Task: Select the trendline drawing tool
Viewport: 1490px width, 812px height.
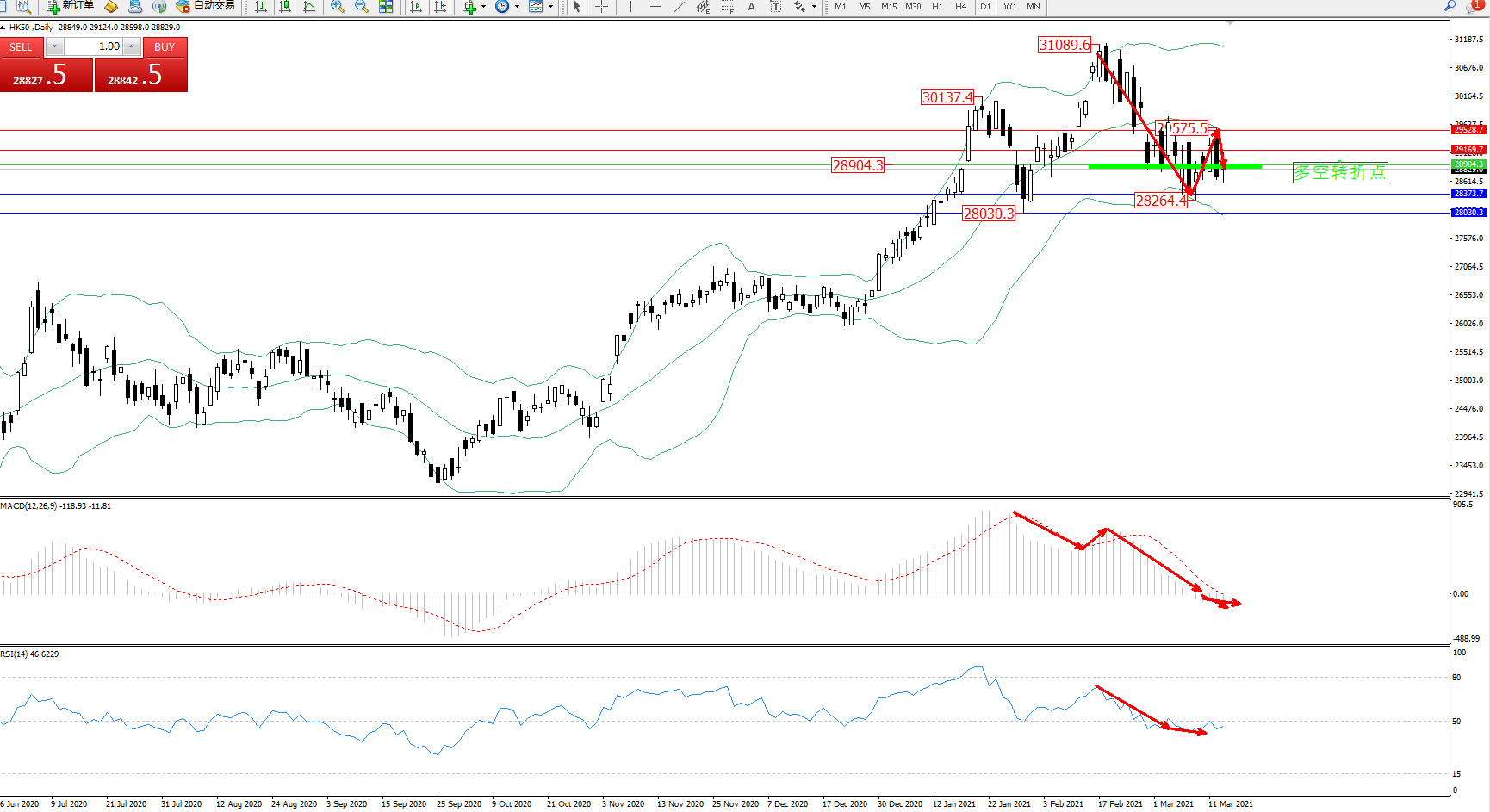Action: click(680, 7)
